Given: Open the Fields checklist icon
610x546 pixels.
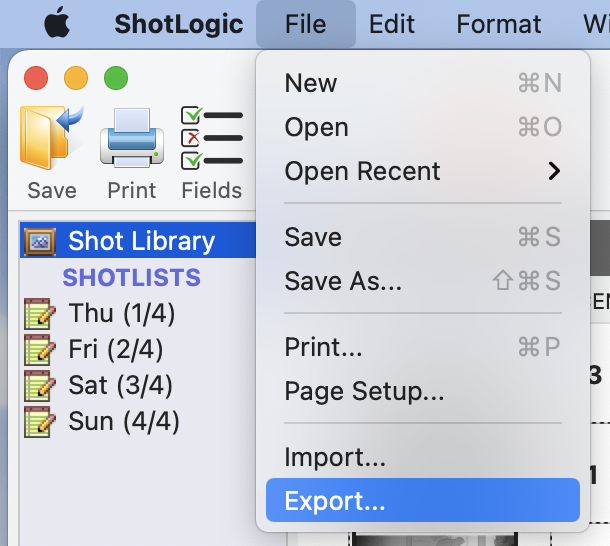Looking at the screenshot, I should click(212, 138).
